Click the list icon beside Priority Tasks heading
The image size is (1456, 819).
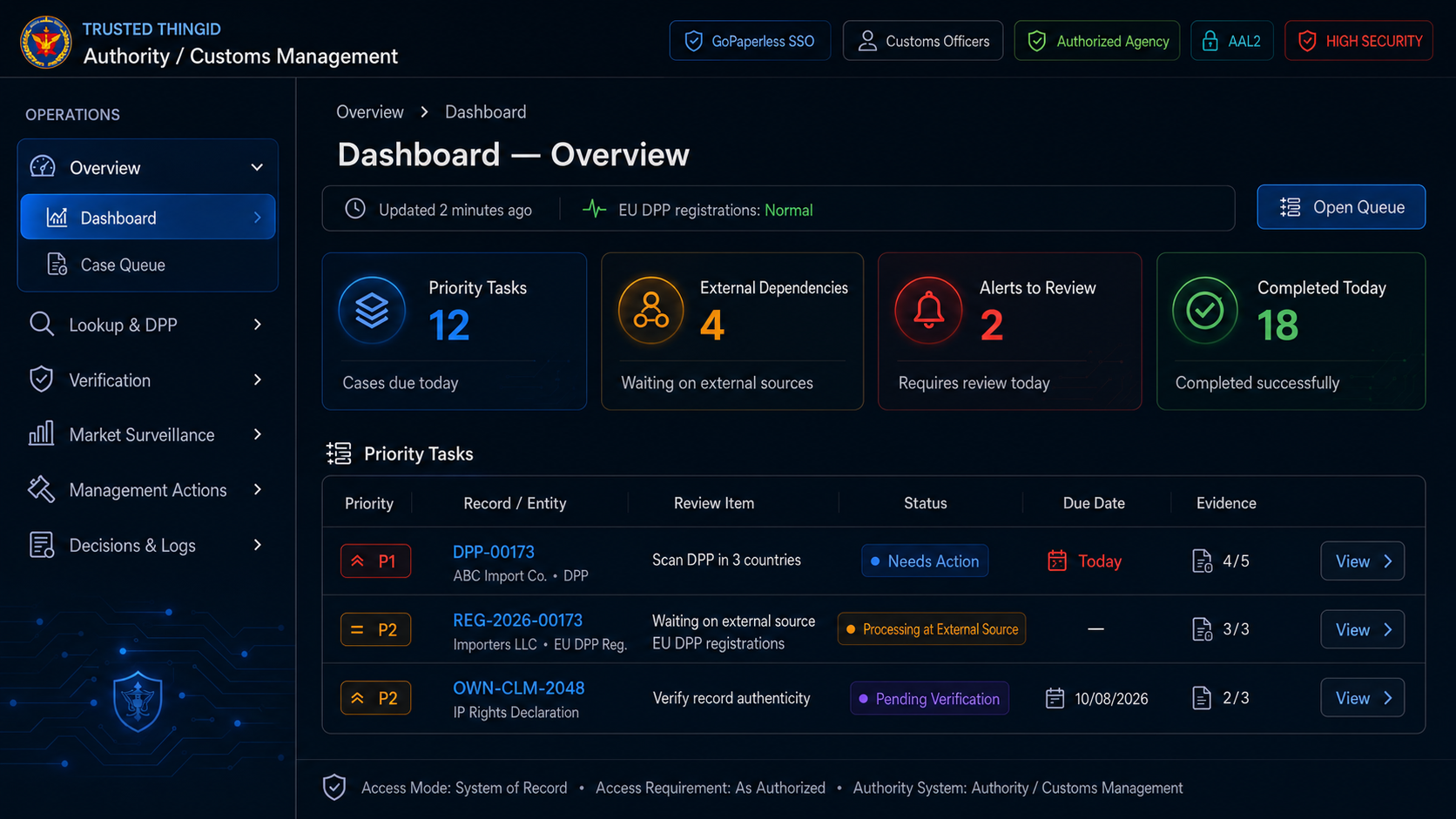[339, 453]
